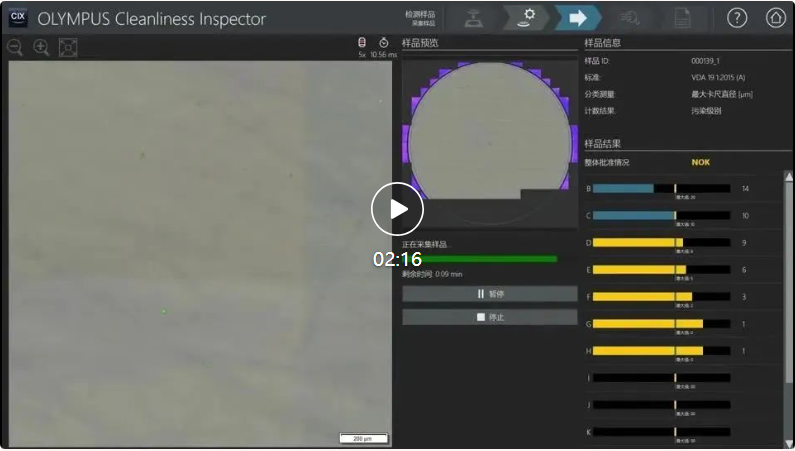
Task: Click the class J empty result bar
Action: (661, 405)
